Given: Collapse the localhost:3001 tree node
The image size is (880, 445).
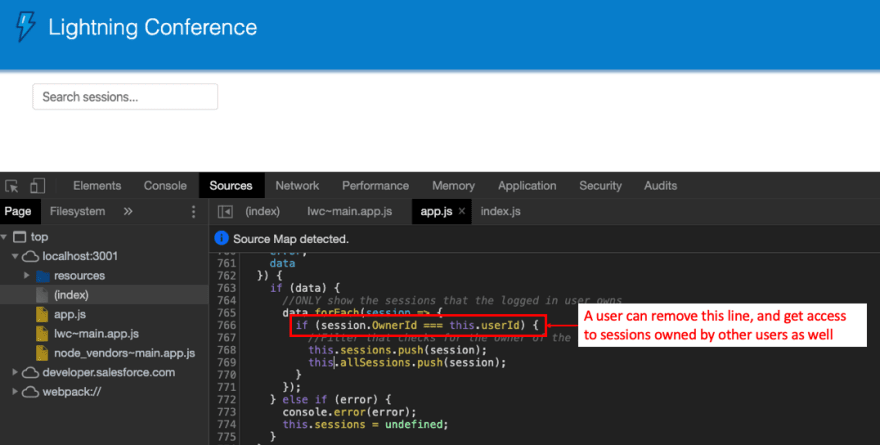Looking at the screenshot, I should (15, 256).
